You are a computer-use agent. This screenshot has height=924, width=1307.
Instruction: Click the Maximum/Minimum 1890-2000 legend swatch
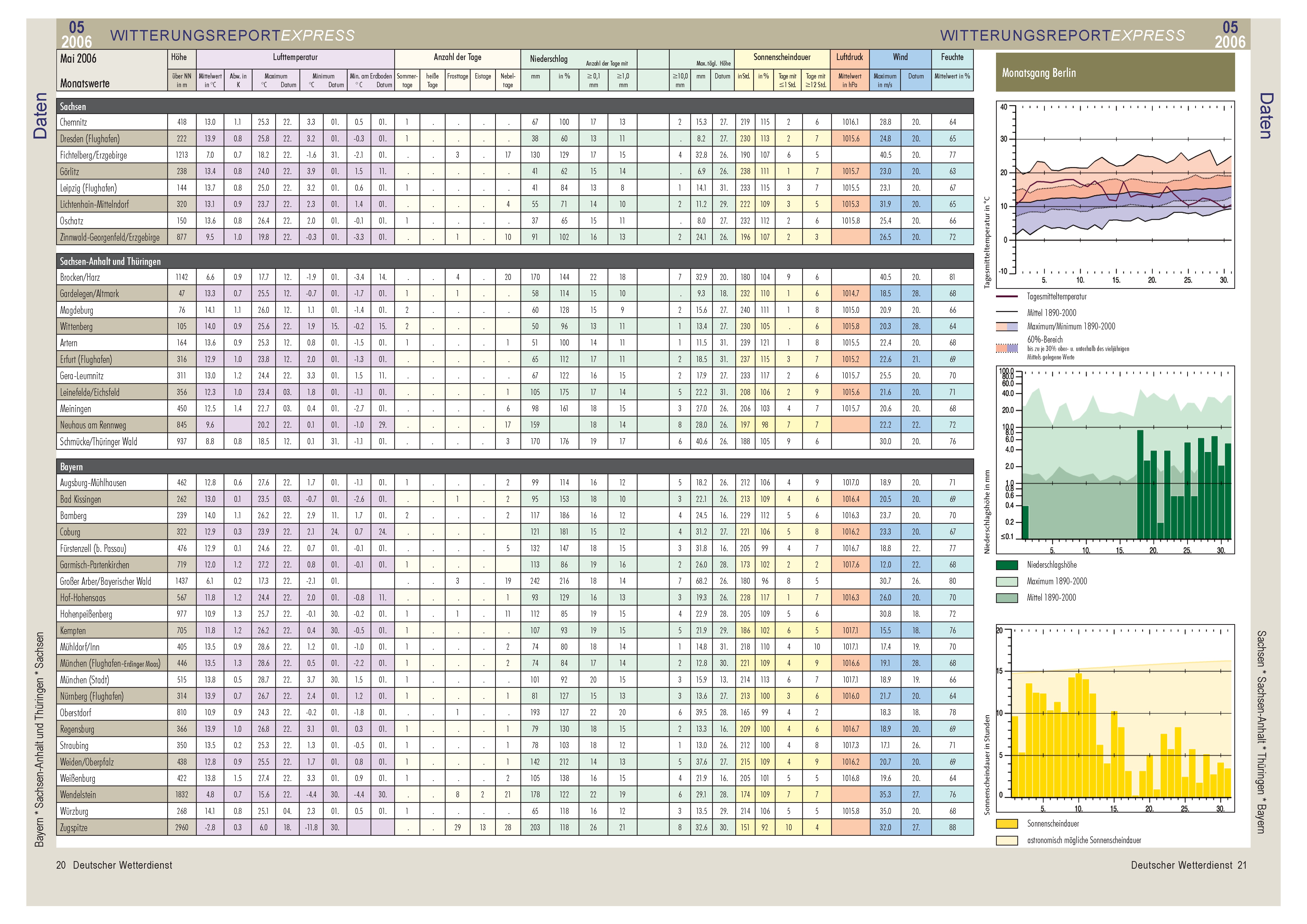pyautogui.click(x=1007, y=327)
